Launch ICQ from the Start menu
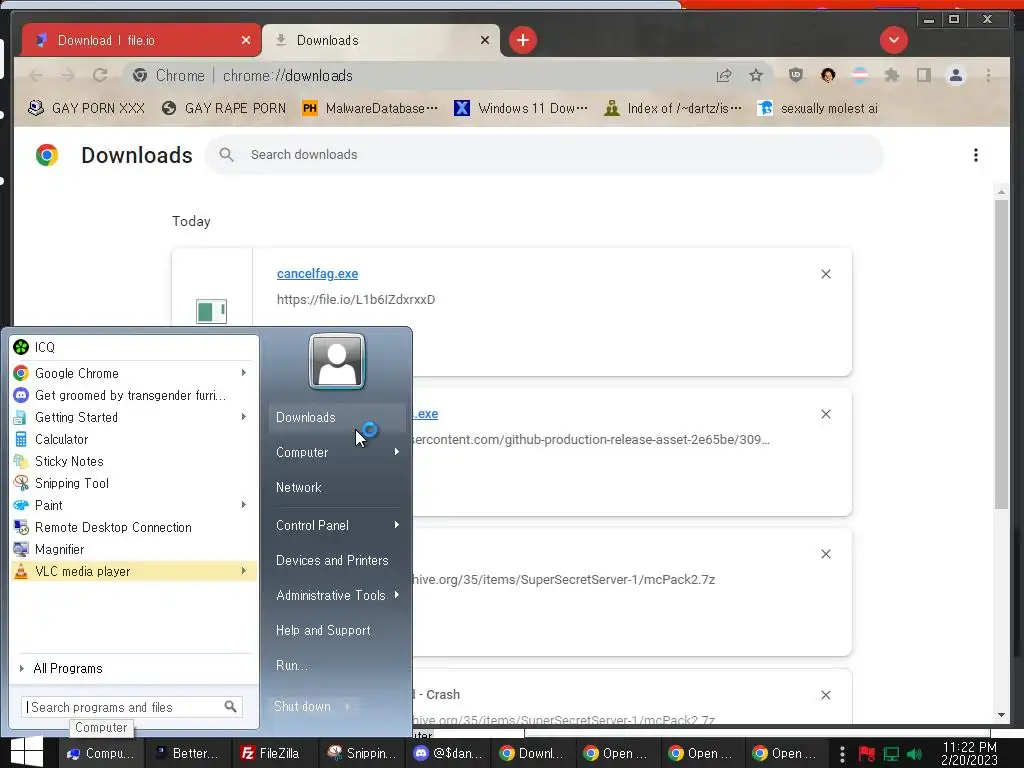The image size is (1024, 768). click(x=134, y=347)
